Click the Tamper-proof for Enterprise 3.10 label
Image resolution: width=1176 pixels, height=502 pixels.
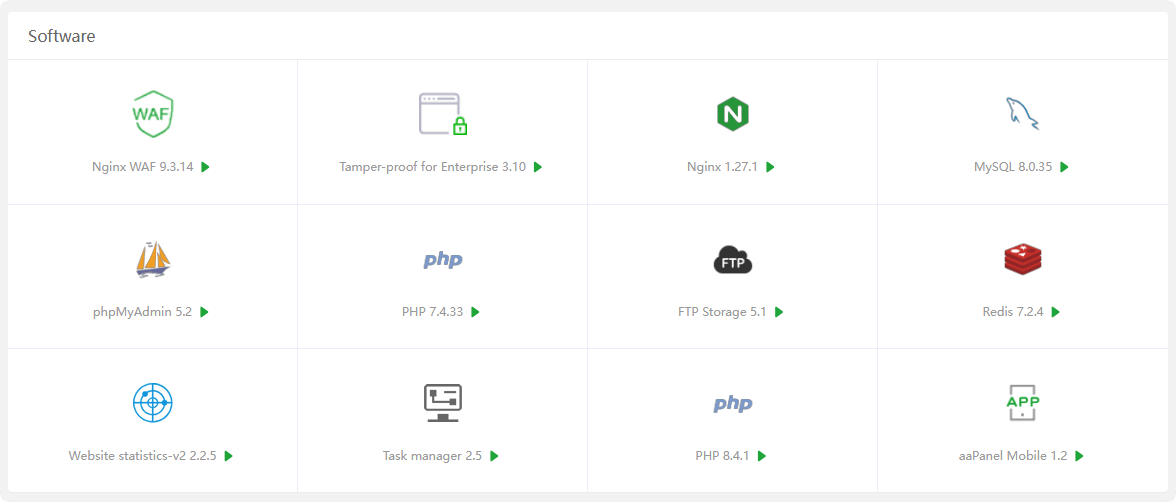click(x=432, y=167)
